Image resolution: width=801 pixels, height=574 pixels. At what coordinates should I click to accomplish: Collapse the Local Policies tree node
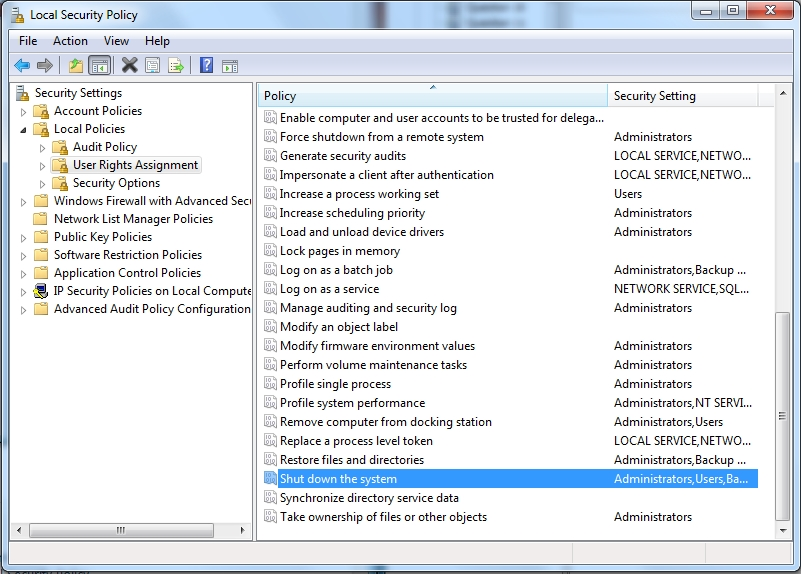coord(23,129)
